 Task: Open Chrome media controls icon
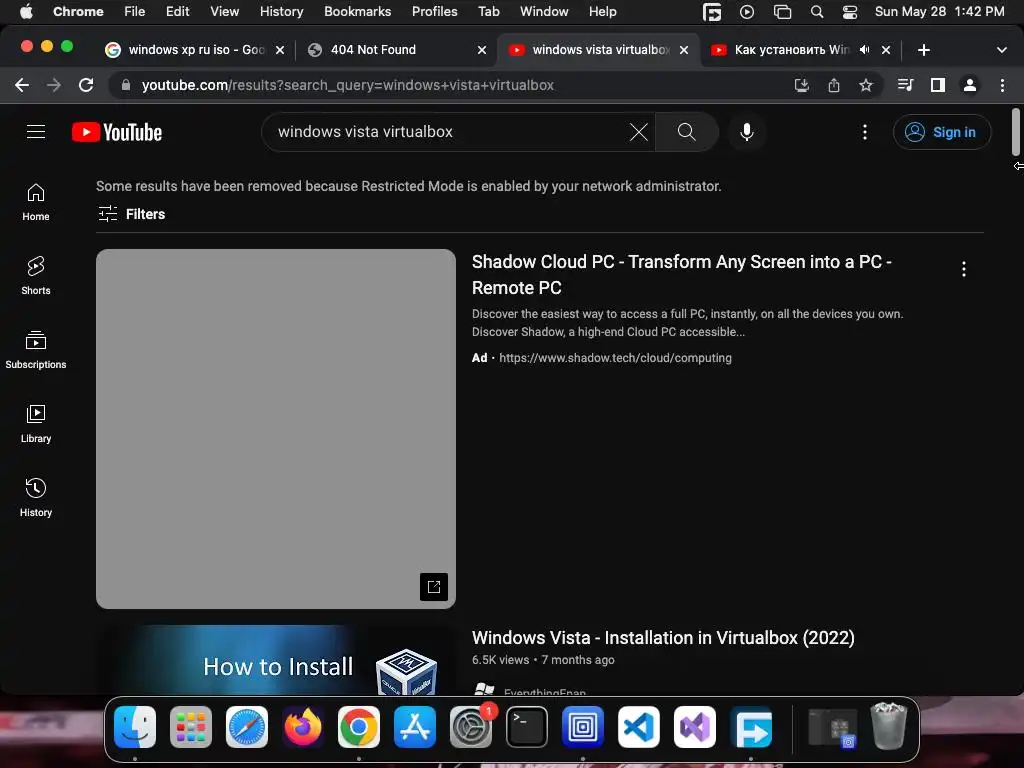click(x=905, y=85)
